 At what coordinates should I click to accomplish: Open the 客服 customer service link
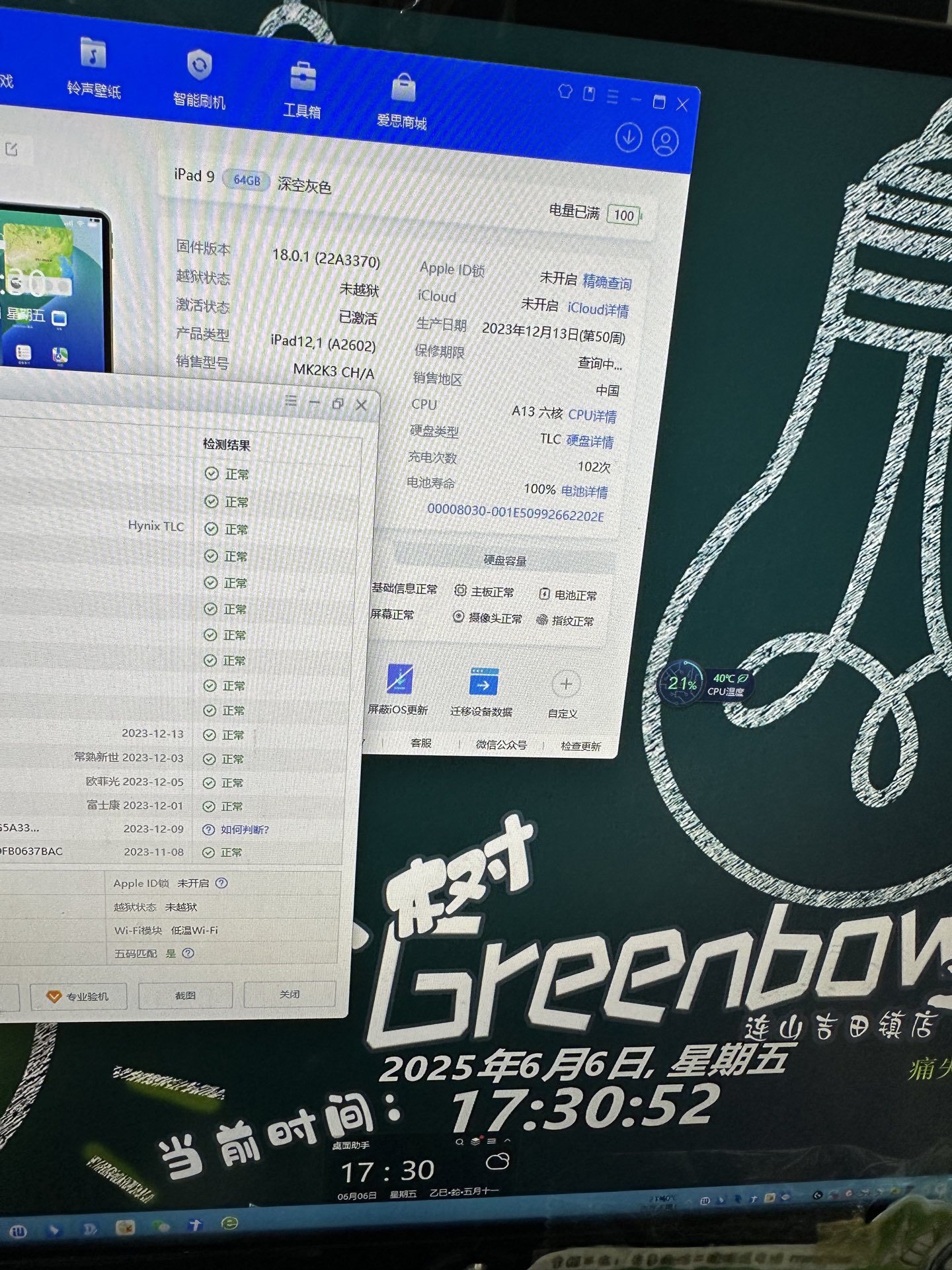tap(421, 743)
